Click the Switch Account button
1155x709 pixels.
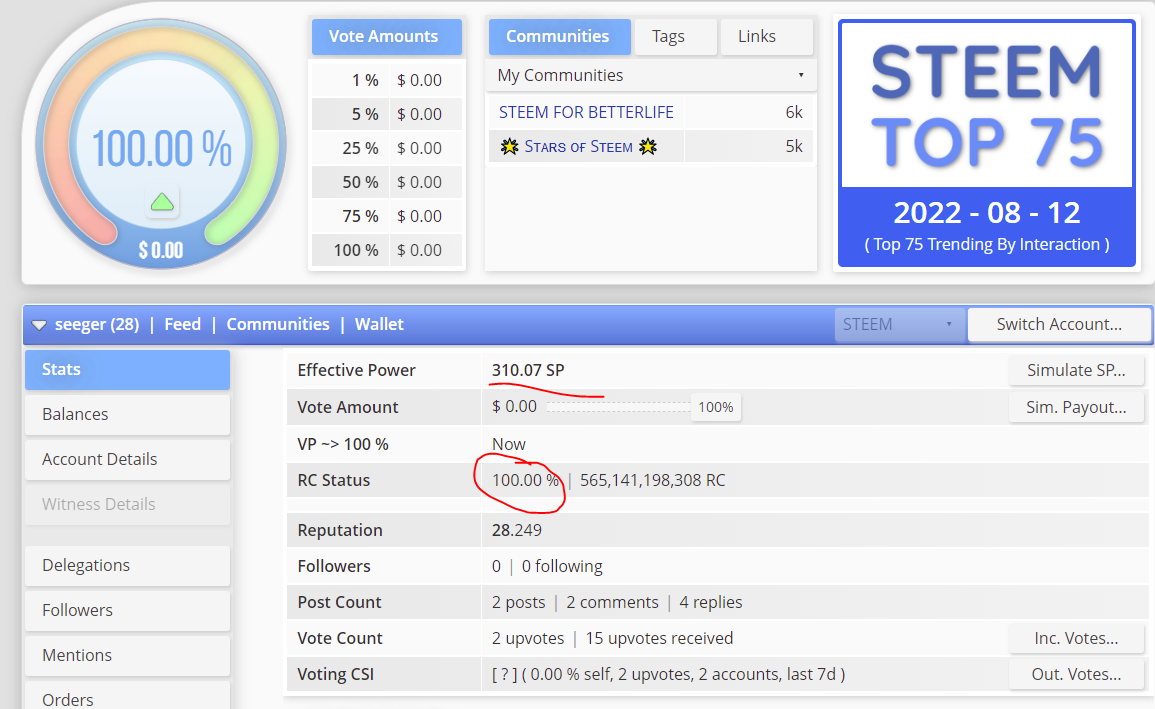1059,325
